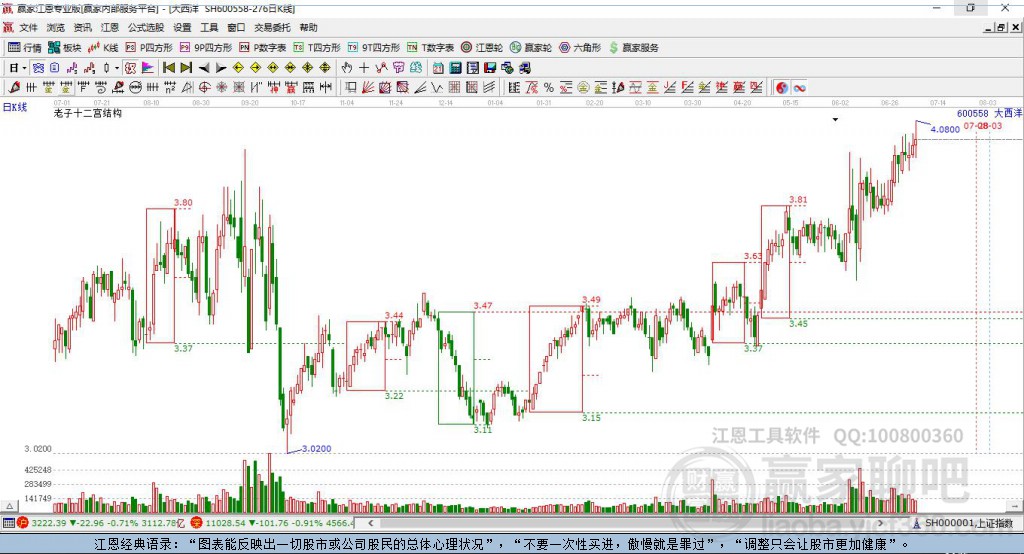This screenshot has height=554, width=1024.
Task: Open the P四方形 tool
Action: pyautogui.click(x=149, y=48)
